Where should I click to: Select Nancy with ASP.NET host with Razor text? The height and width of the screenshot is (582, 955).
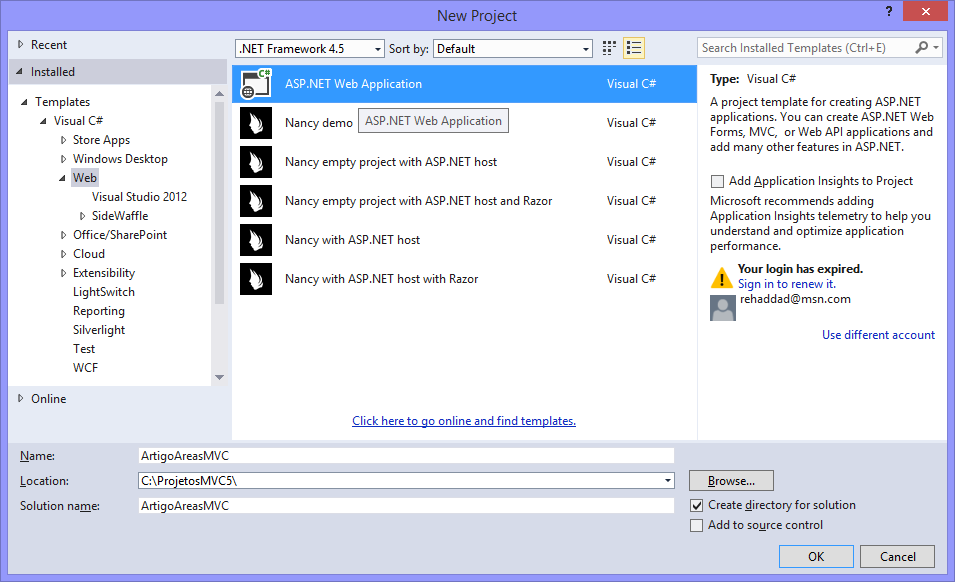381,279
